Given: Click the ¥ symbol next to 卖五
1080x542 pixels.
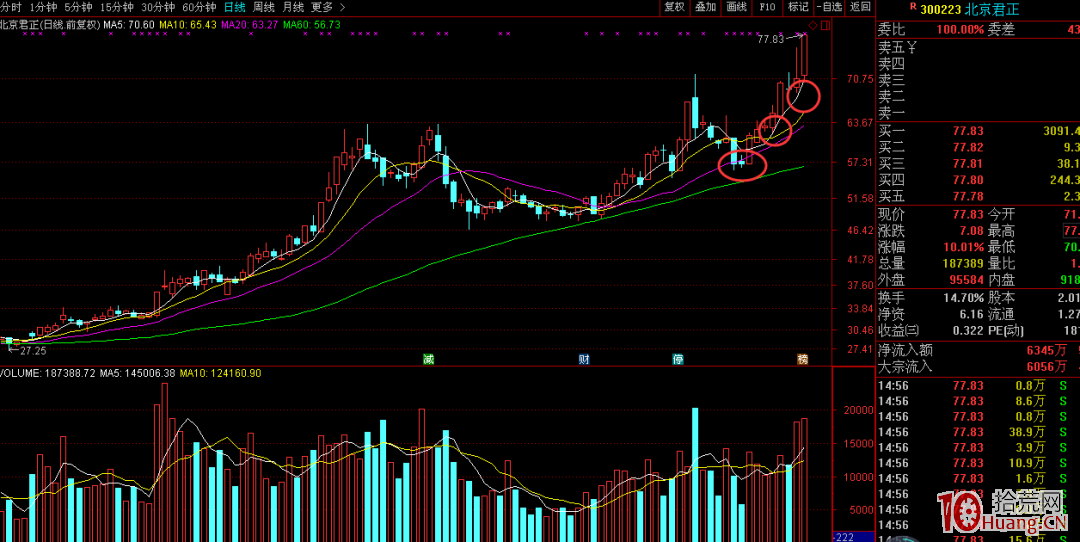Looking at the screenshot, I should [x=911, y=48].
